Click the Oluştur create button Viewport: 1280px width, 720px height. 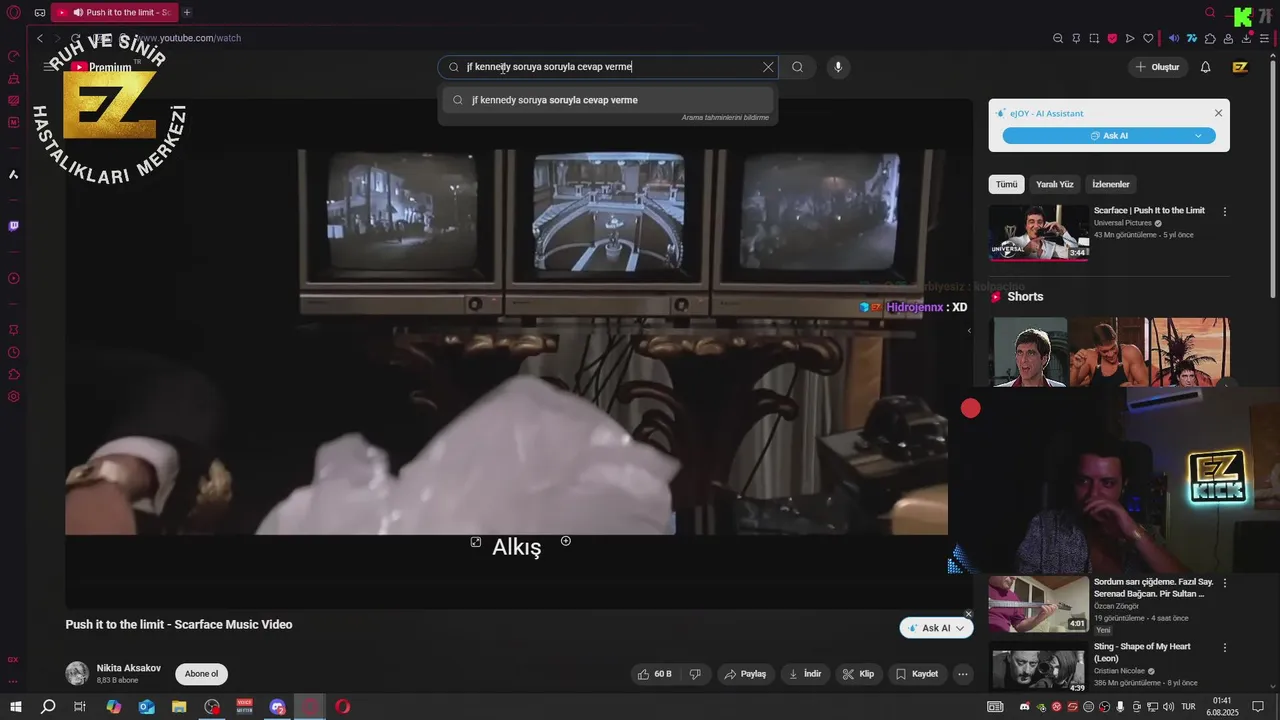[1157, 67]
